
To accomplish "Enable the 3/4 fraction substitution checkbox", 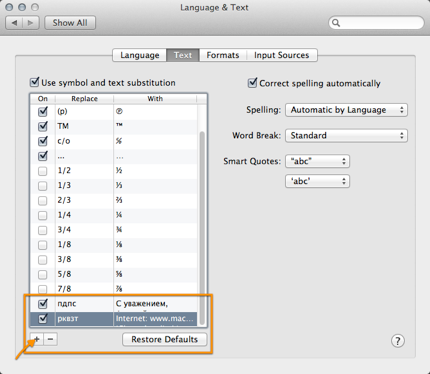I will pos(43,230).
